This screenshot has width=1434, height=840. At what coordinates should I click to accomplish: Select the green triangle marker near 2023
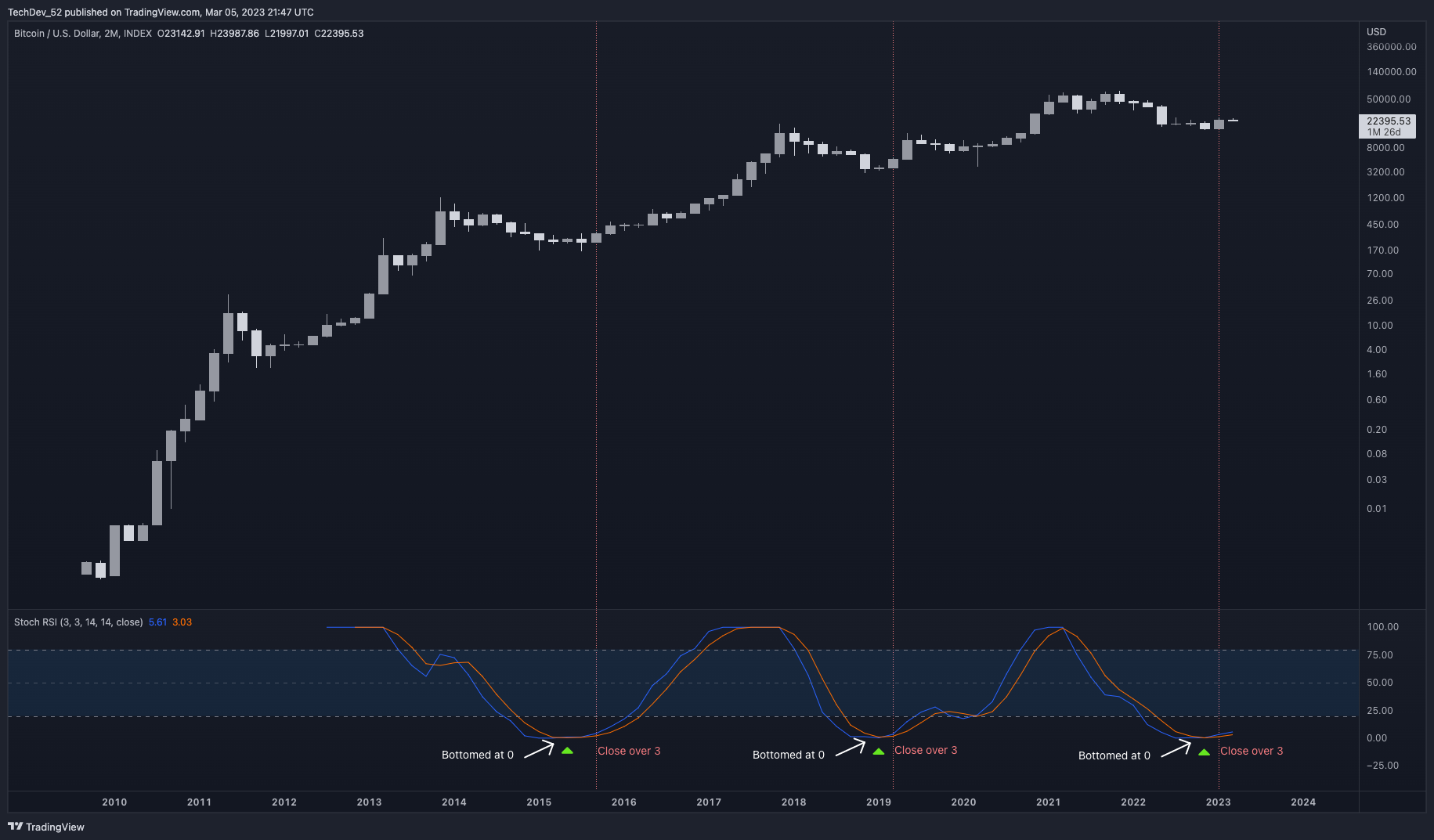(1204, 752)
